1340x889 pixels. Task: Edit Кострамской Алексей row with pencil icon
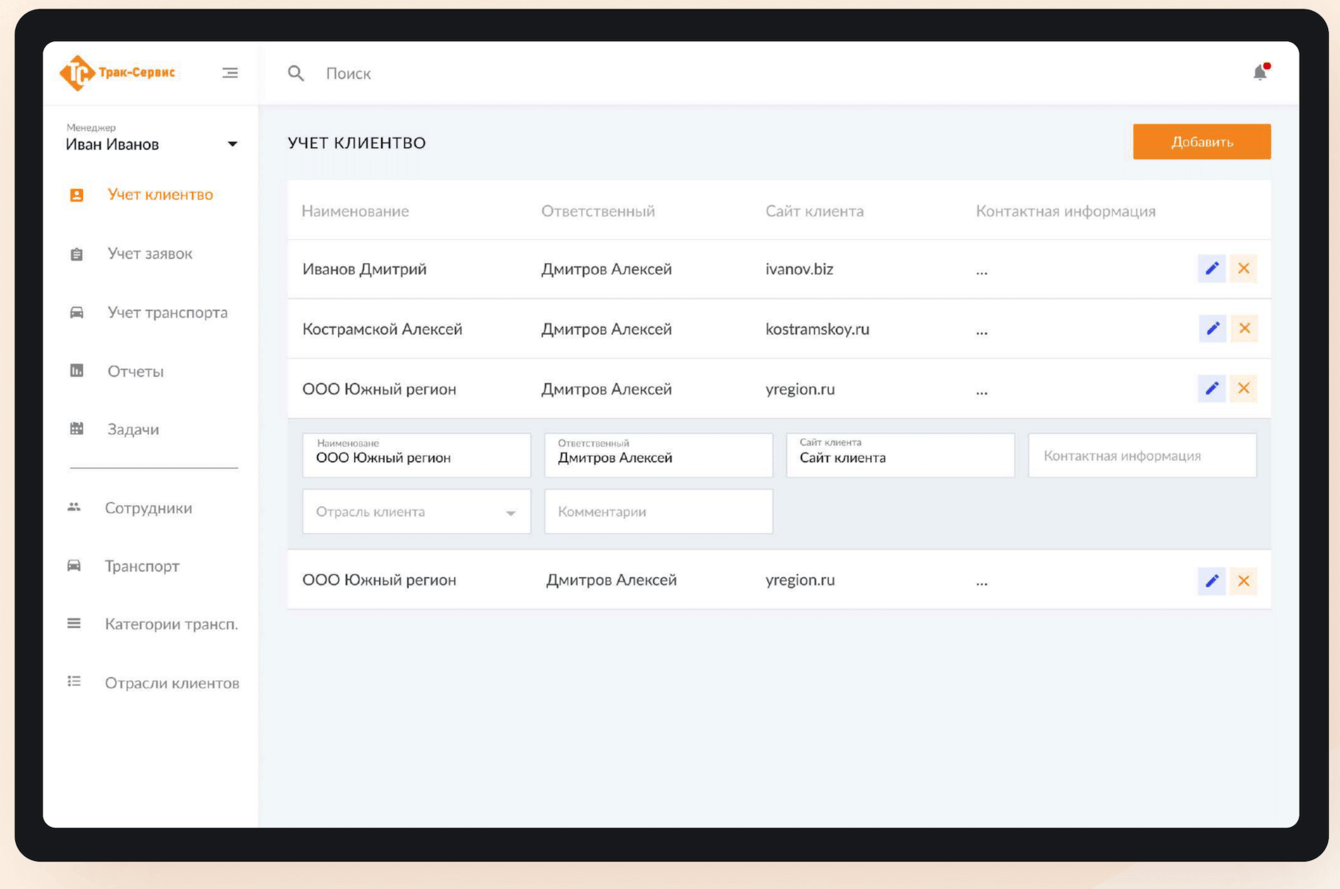tap(1211, 328)
